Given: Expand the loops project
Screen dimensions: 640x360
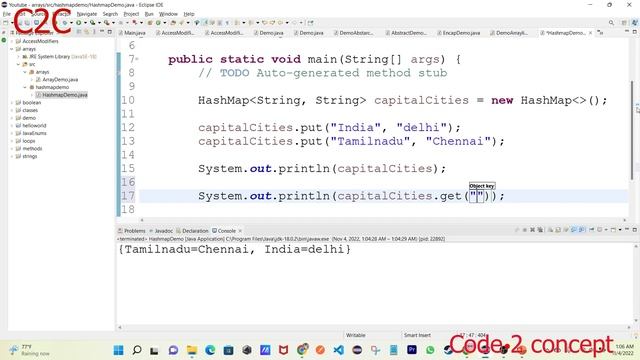Looking at the screenshot, I should (12, 141).
